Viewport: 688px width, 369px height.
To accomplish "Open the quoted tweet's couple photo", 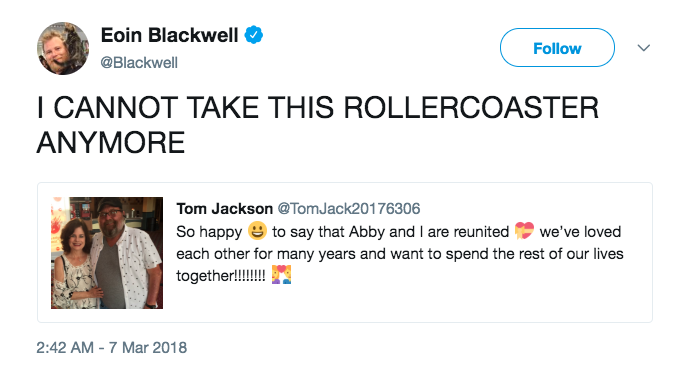I will click(107, 253).
